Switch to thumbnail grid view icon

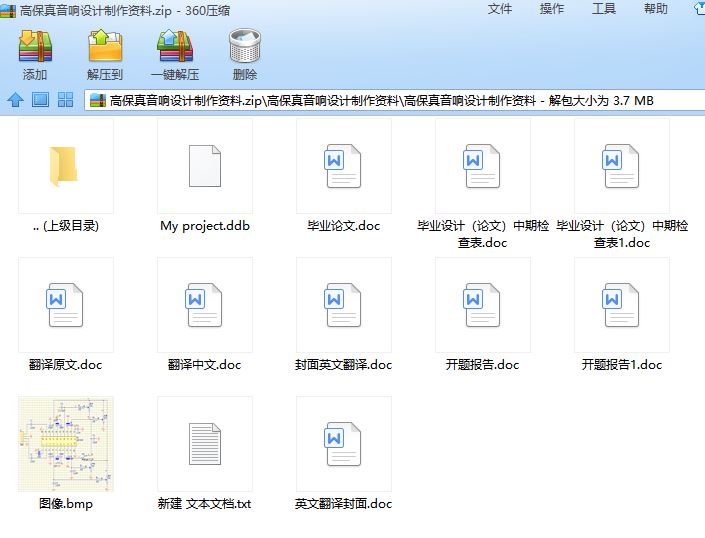[65, 99]
